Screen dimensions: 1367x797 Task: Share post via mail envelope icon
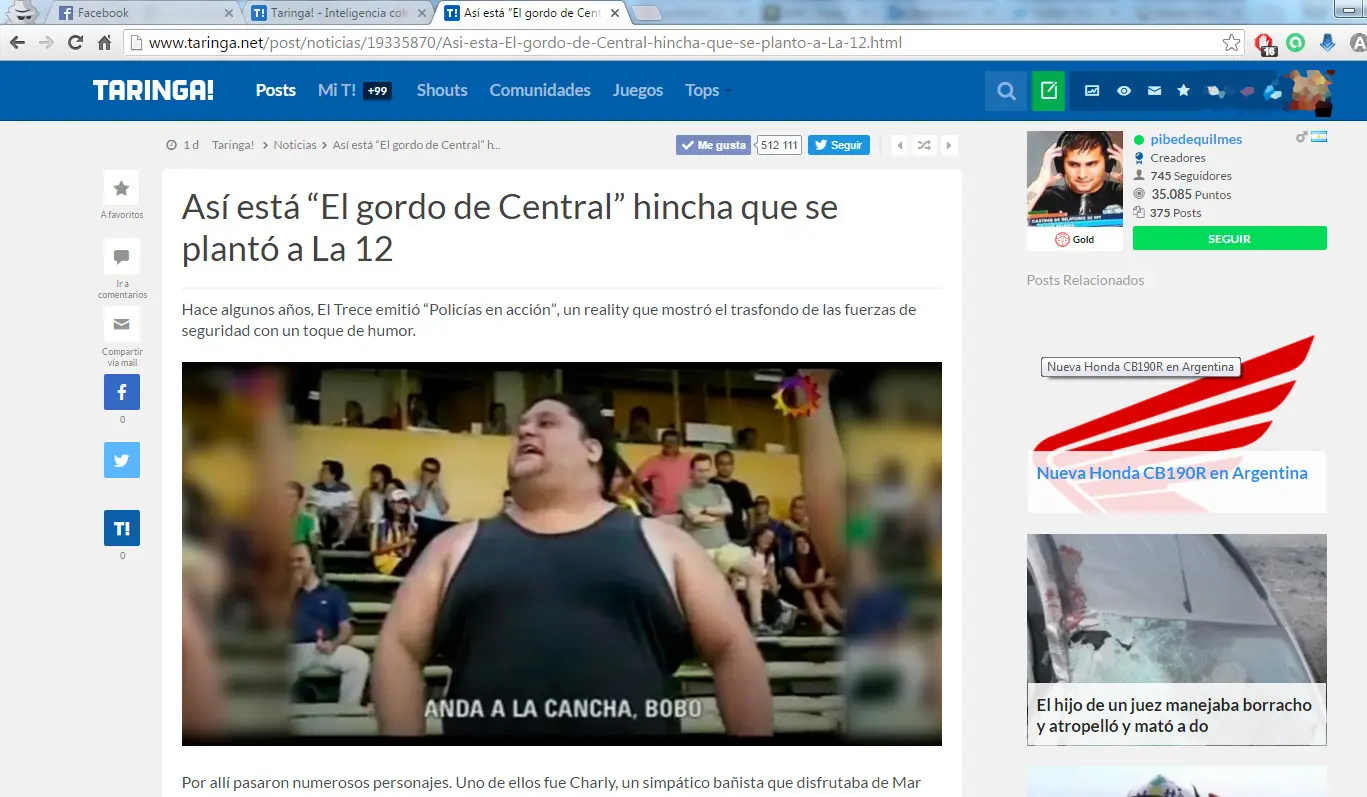(x=121, y=325)
